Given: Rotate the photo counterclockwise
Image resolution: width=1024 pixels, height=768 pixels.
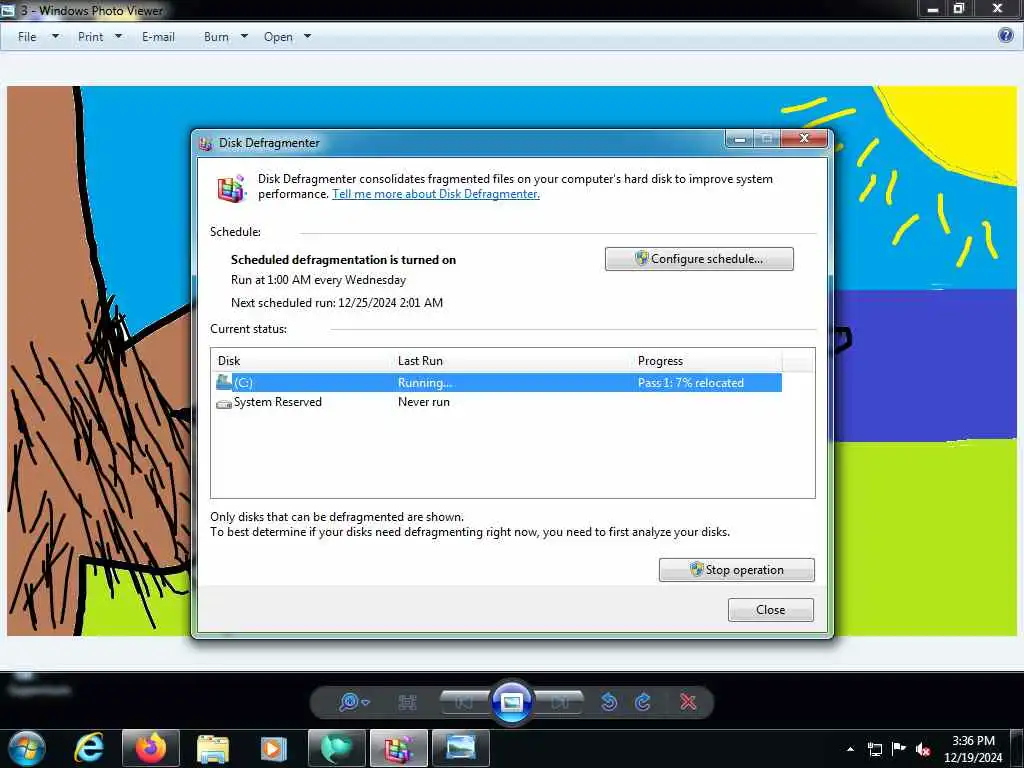Looking at the screenshot, I should click(x=609, y=703).
